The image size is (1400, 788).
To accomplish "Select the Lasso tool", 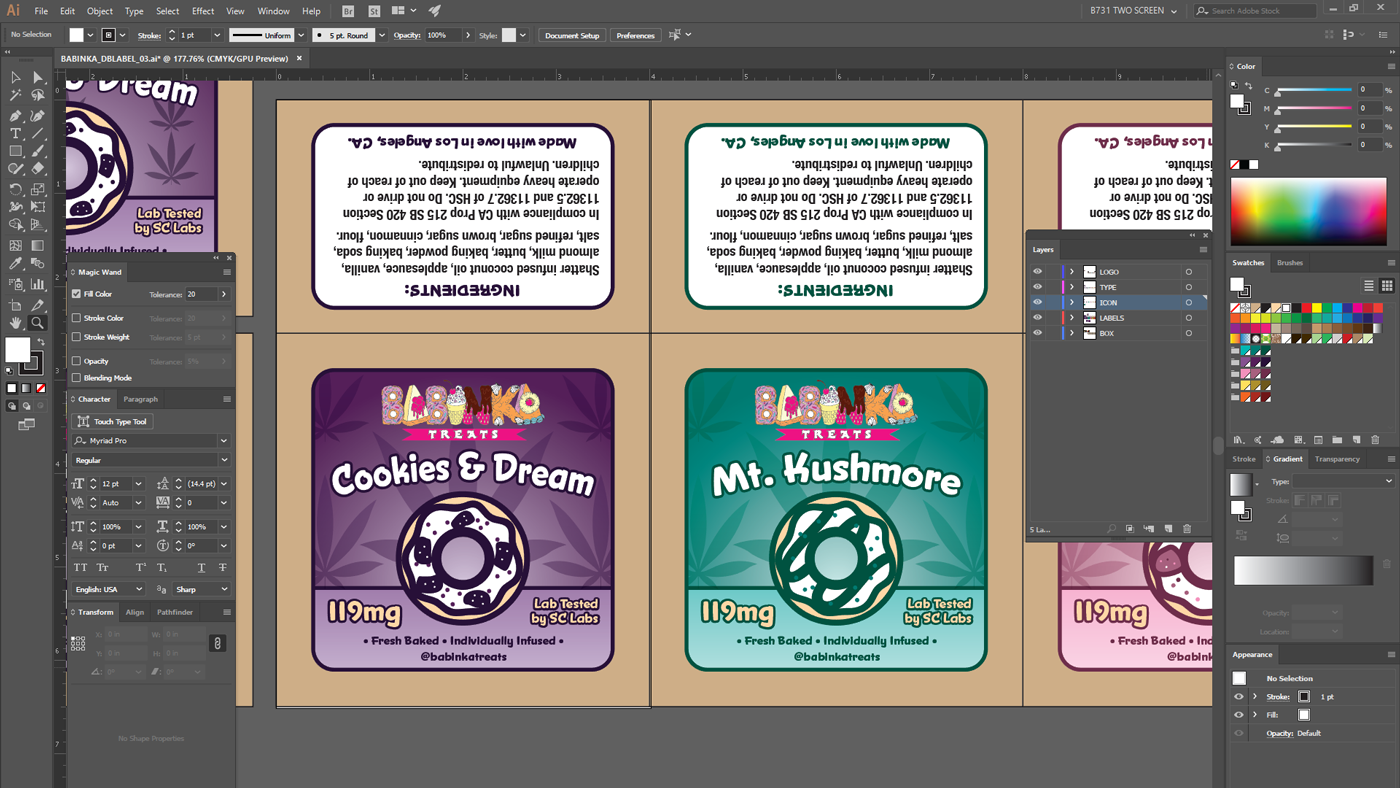I will [38, 96].
